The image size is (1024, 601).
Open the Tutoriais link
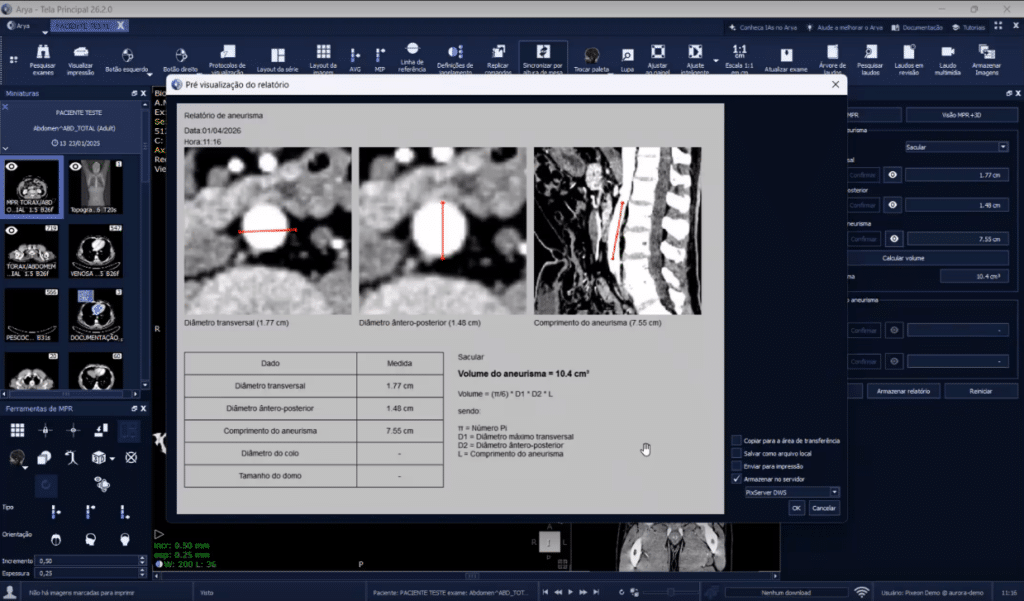coord(968,27)
